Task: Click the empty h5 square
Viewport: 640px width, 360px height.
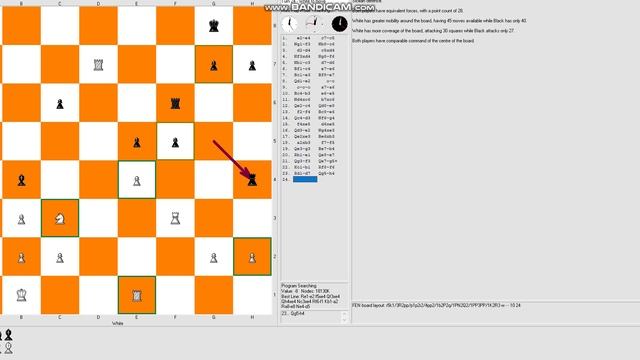Action: [x=252, y=141]
